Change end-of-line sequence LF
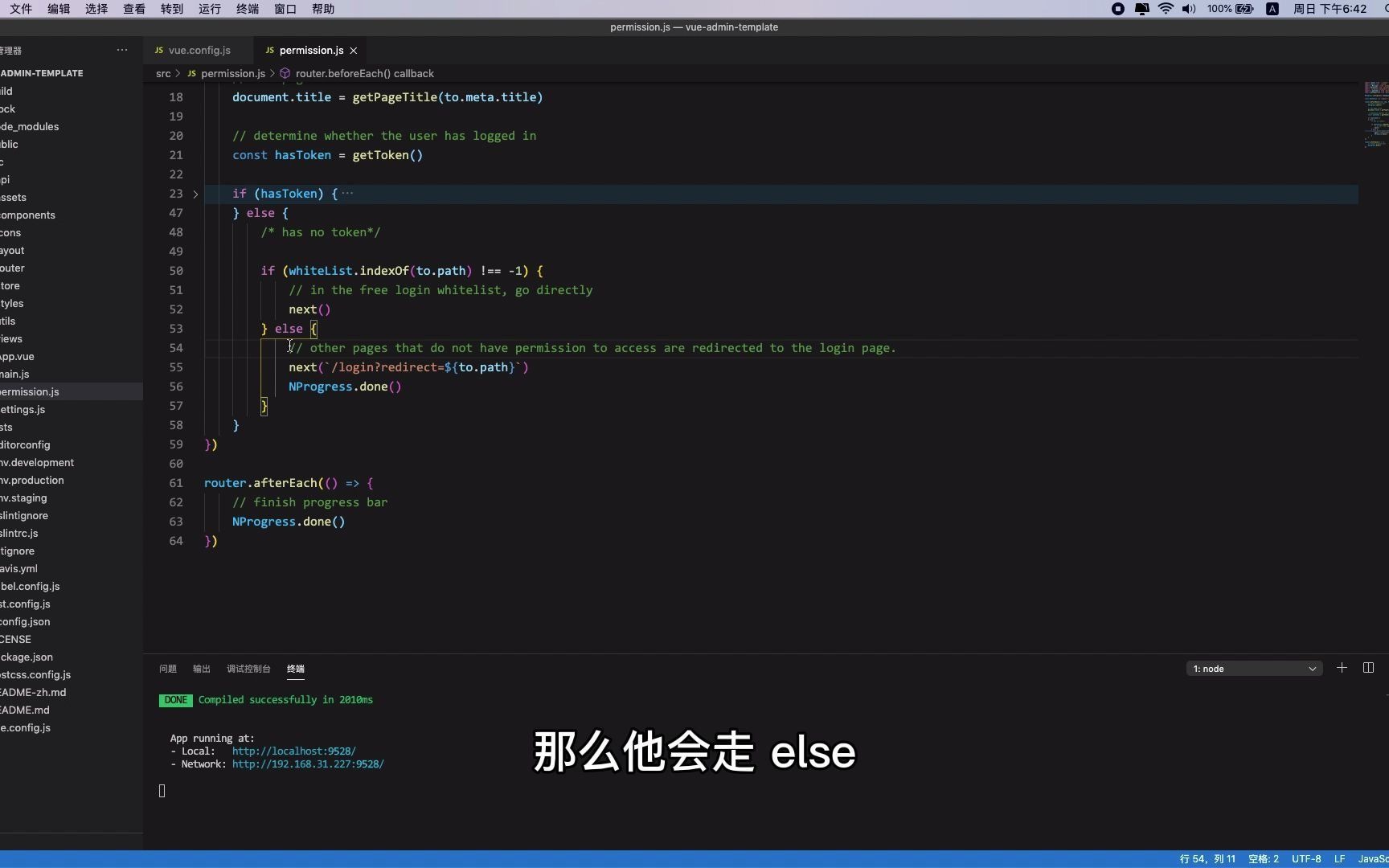 [1339, 859]
